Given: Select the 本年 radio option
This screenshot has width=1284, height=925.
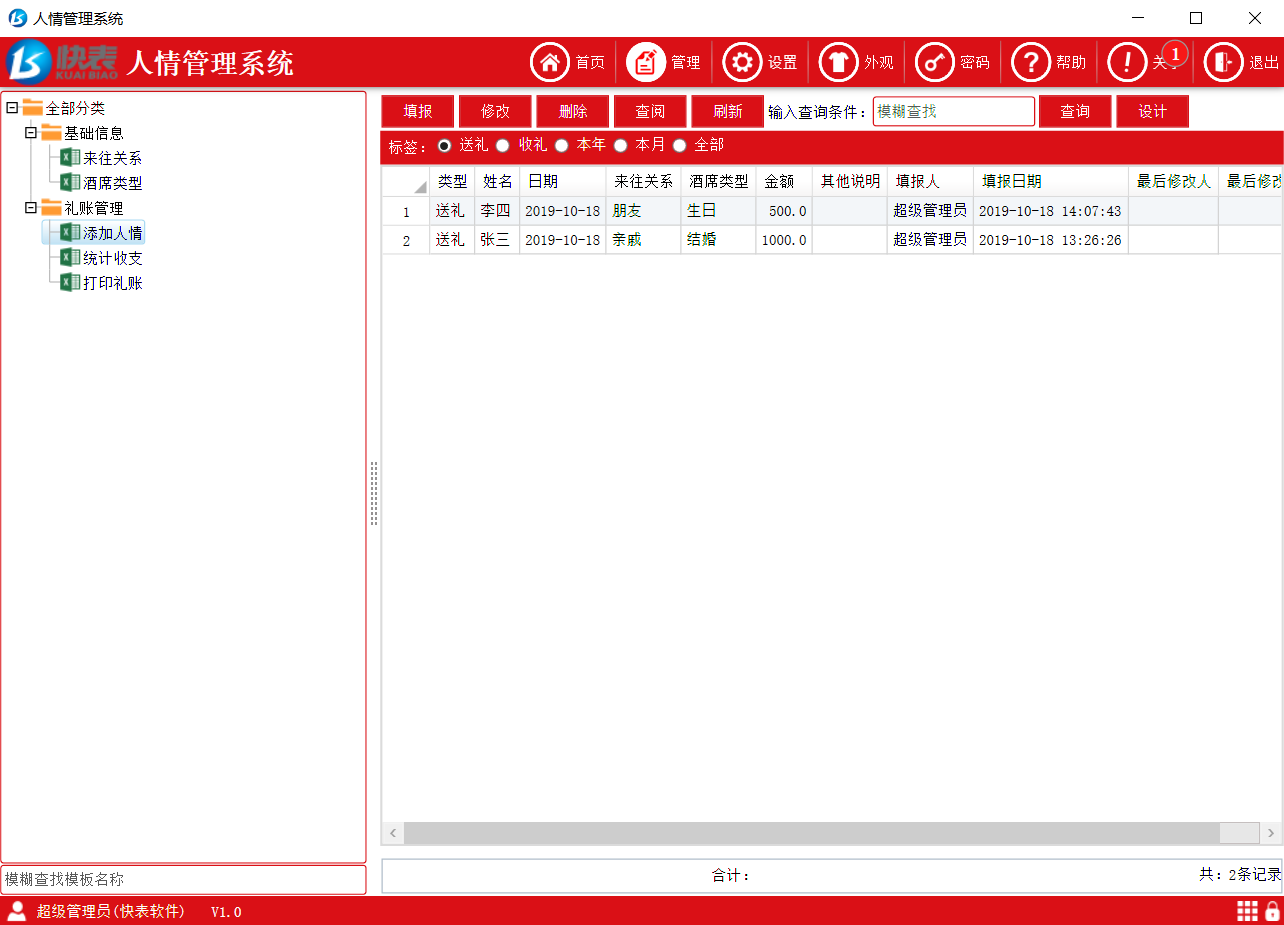Looking at the screenshot, I should [562, 145].
